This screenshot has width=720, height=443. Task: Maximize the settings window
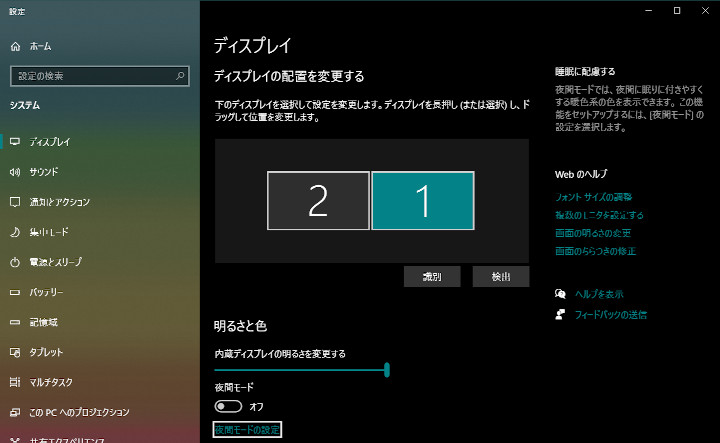pos(677,11)
